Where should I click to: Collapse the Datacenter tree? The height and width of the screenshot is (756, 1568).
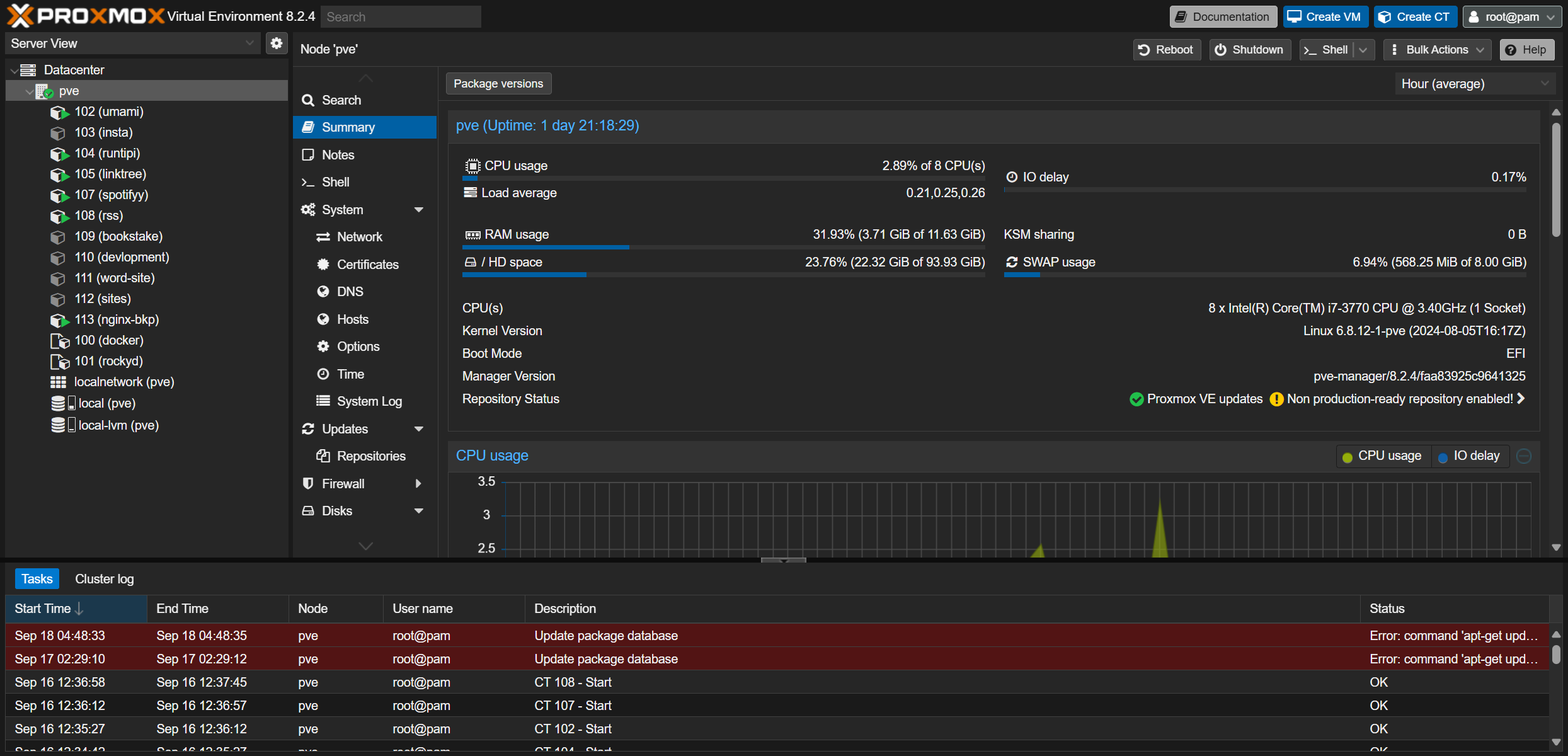[x=14, y=71]
